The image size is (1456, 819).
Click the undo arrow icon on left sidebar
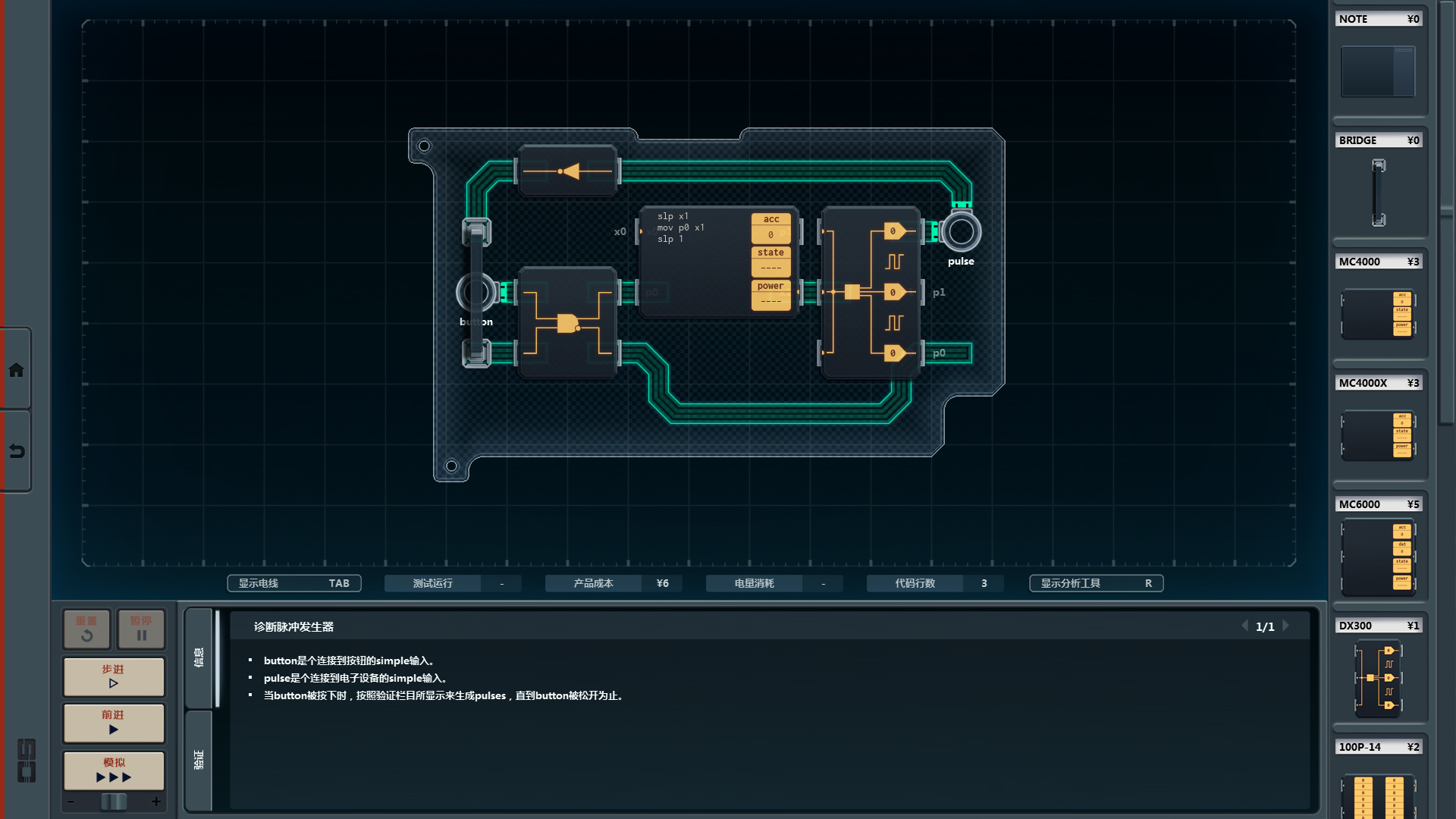(17, 451)
